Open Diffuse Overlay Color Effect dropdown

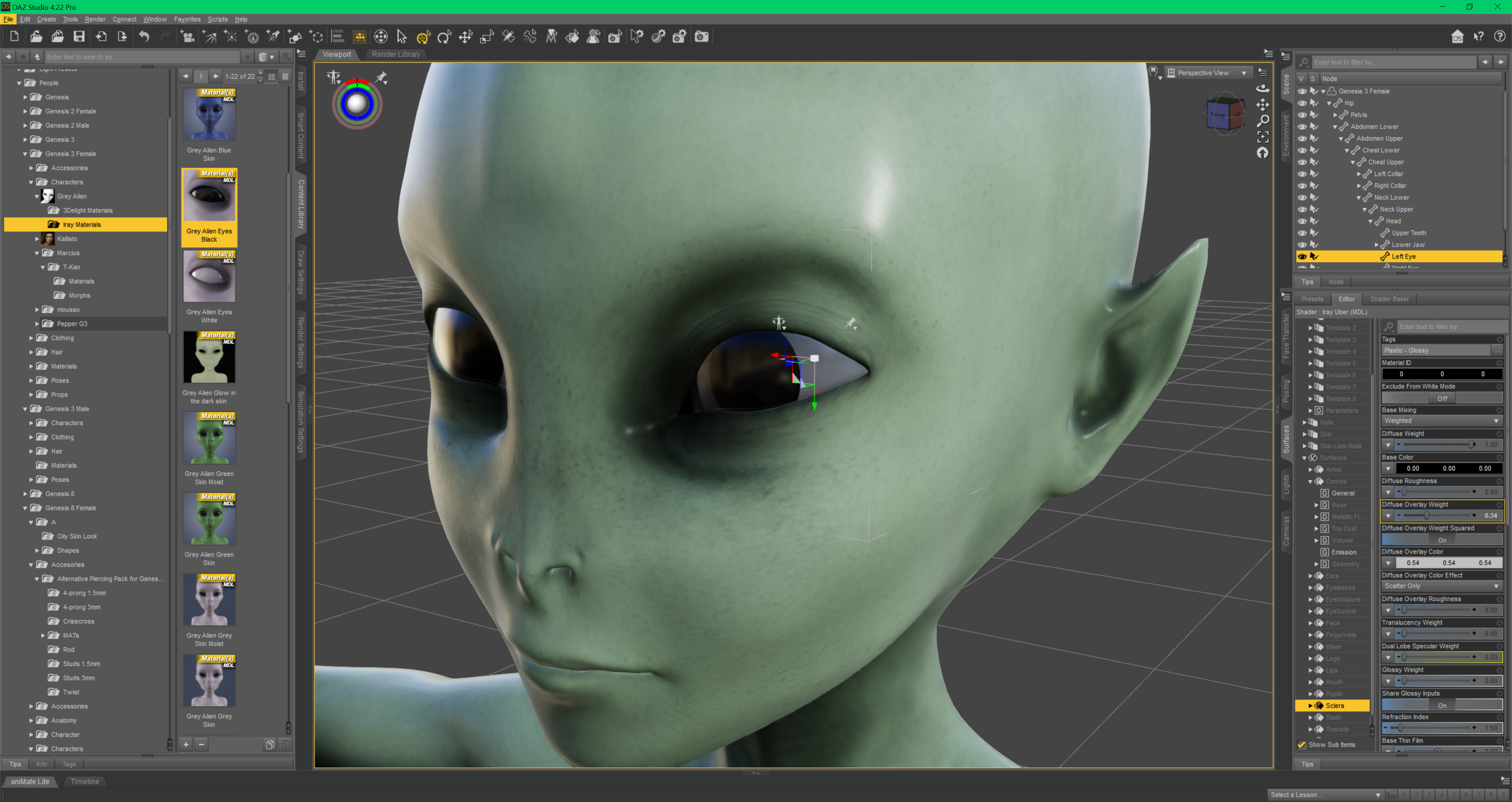point(1442,586)
